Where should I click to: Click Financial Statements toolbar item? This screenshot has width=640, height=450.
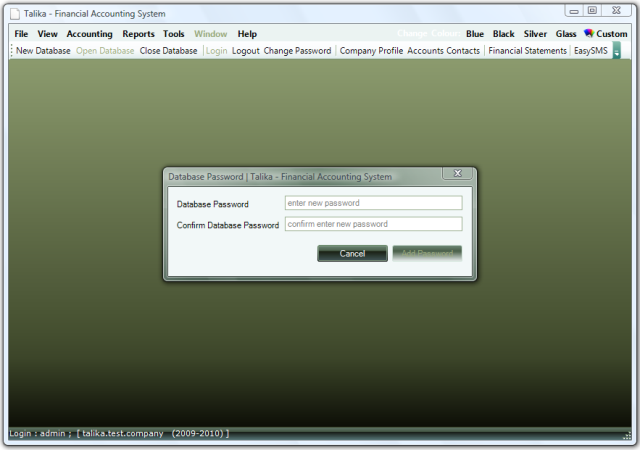pyautogui.click(x=527, y=51)
